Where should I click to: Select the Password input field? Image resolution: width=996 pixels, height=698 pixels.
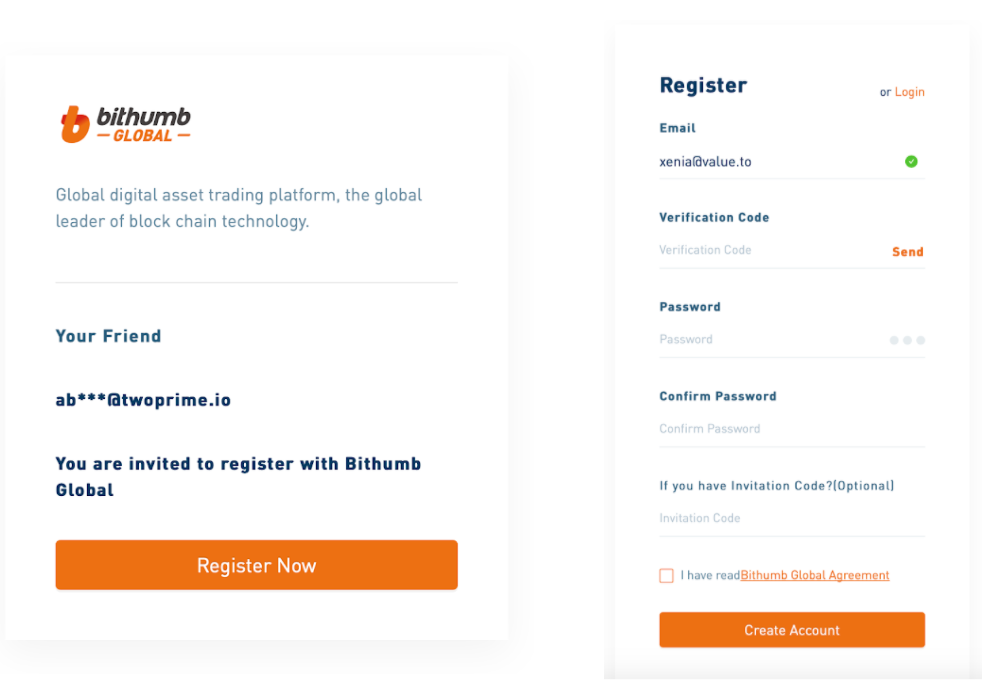coord(772,340)
